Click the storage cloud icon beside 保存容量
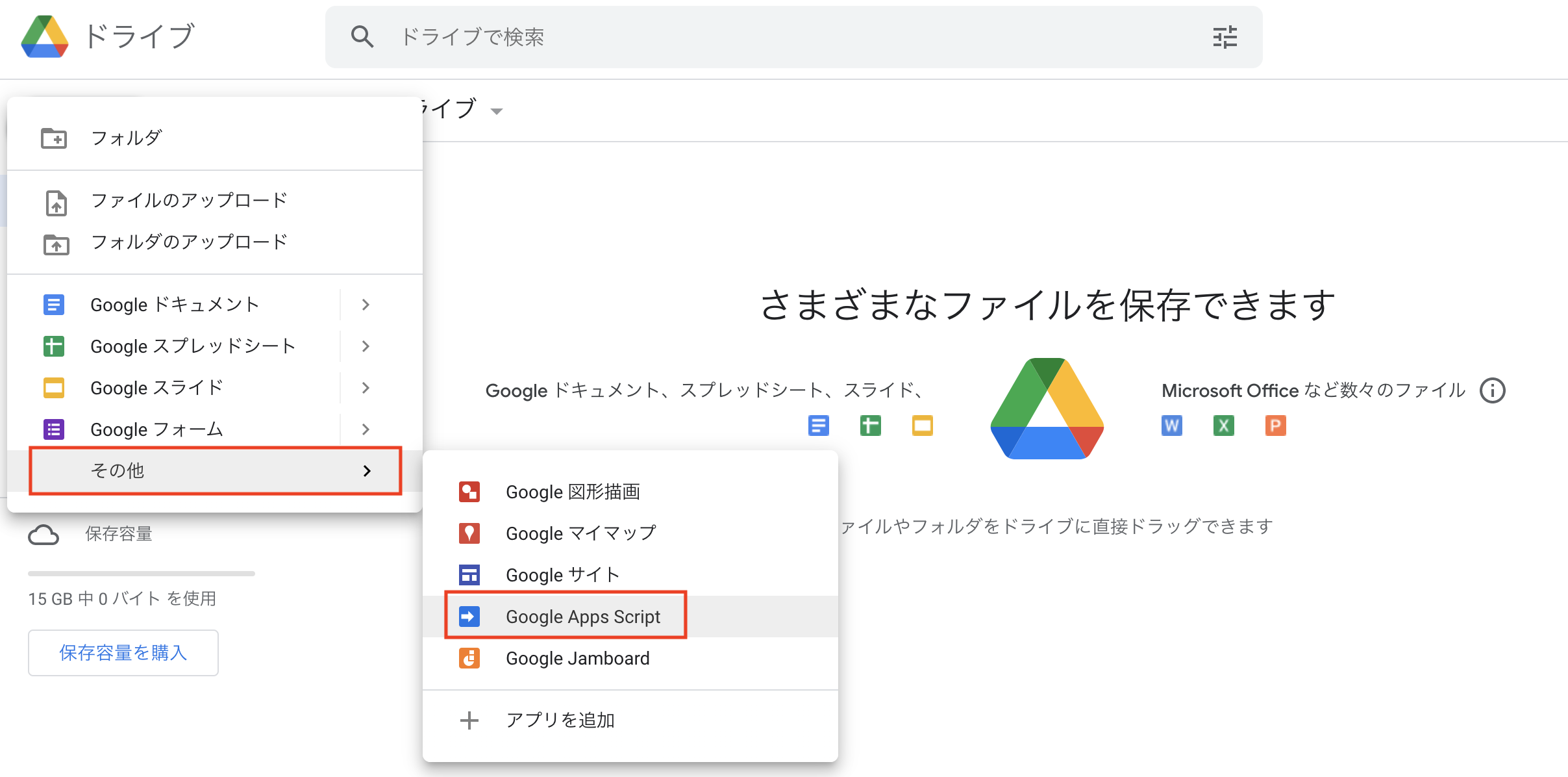 coord(44,533)
